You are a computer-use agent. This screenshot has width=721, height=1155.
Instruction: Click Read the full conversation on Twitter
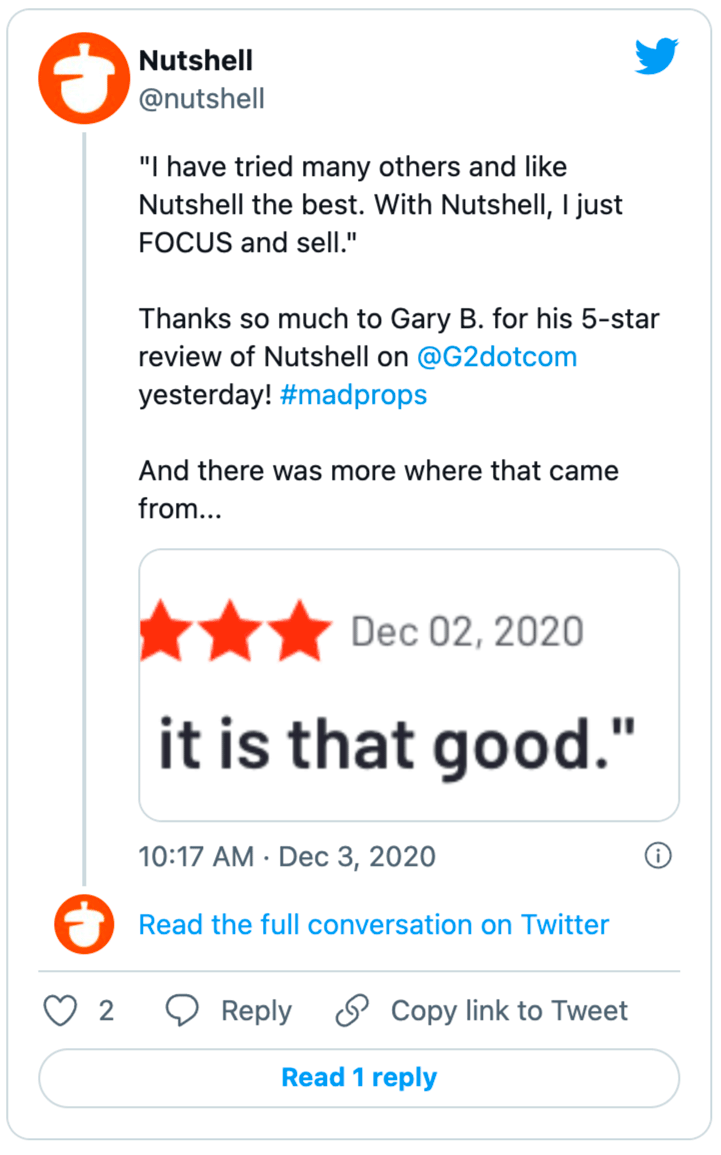click(x=373, y=924)
